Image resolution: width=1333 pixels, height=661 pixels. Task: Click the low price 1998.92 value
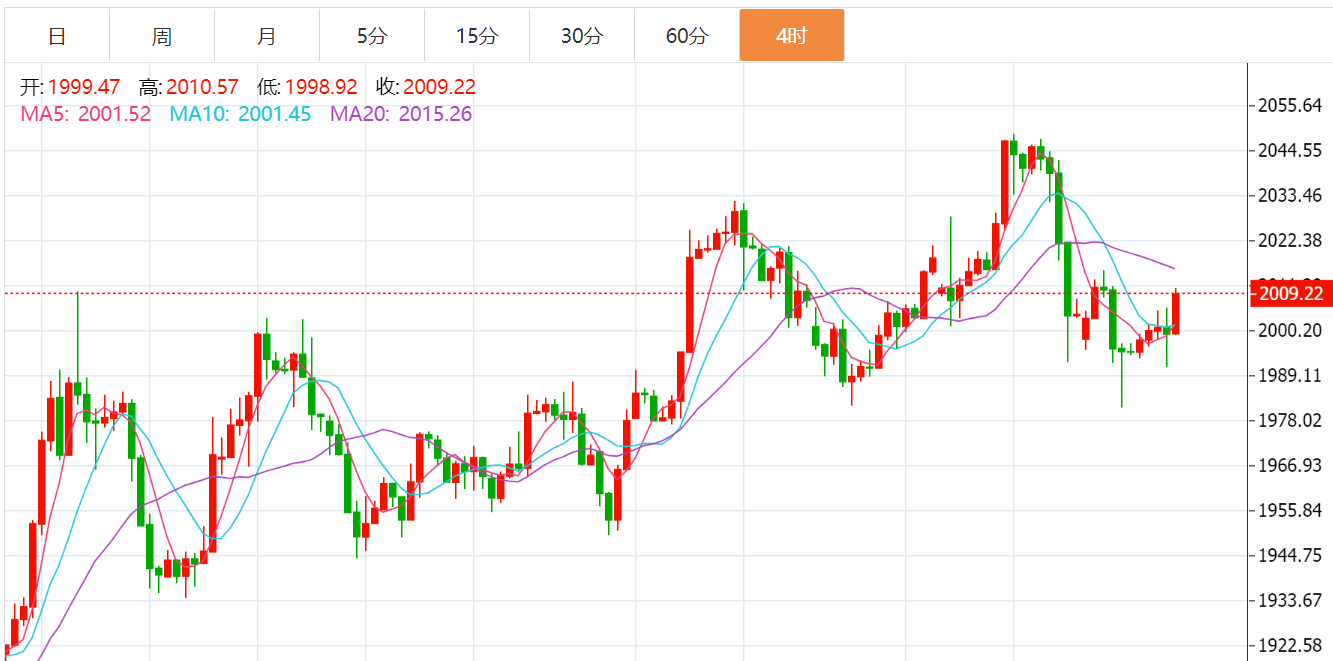[x=321, y=87]
